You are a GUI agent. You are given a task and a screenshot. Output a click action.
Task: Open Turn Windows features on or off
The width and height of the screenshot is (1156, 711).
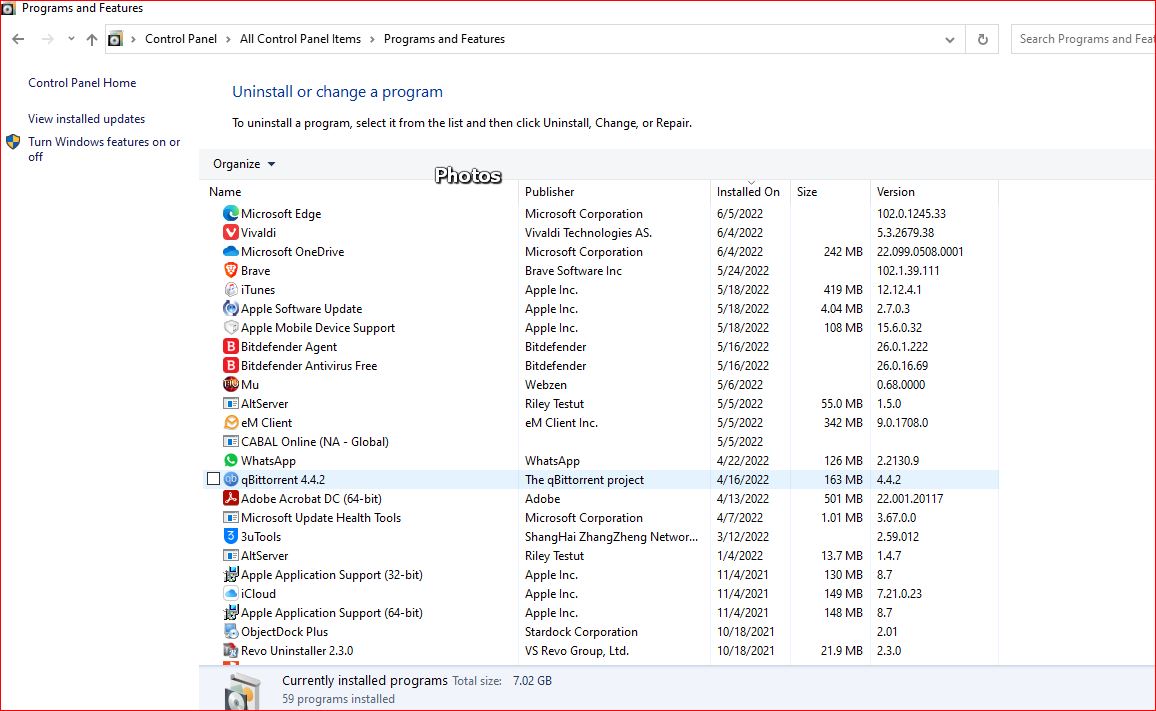click(x=104, y=149)
